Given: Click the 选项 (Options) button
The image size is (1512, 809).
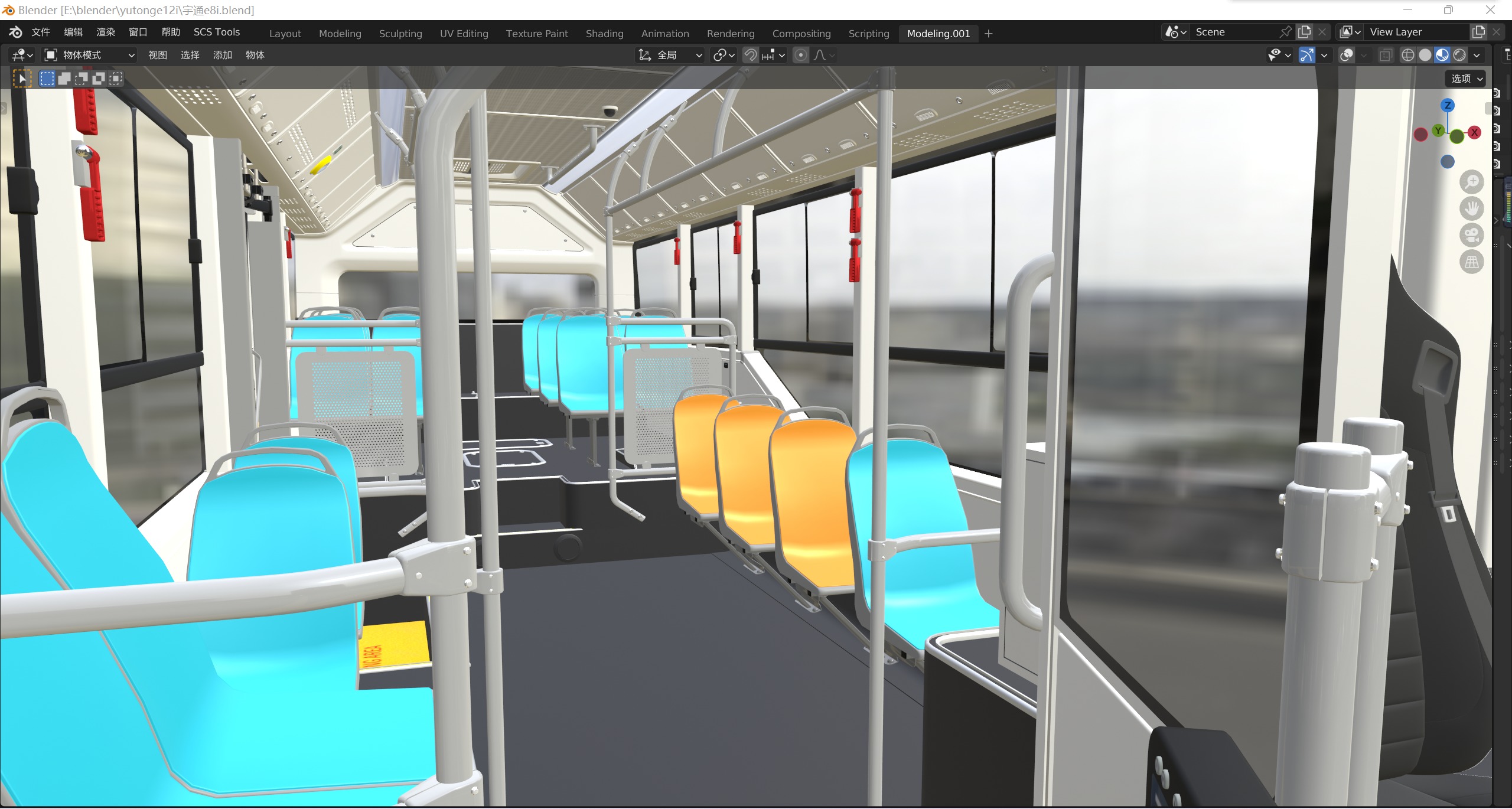Looking at the screenshot, I should point(1465,79).
